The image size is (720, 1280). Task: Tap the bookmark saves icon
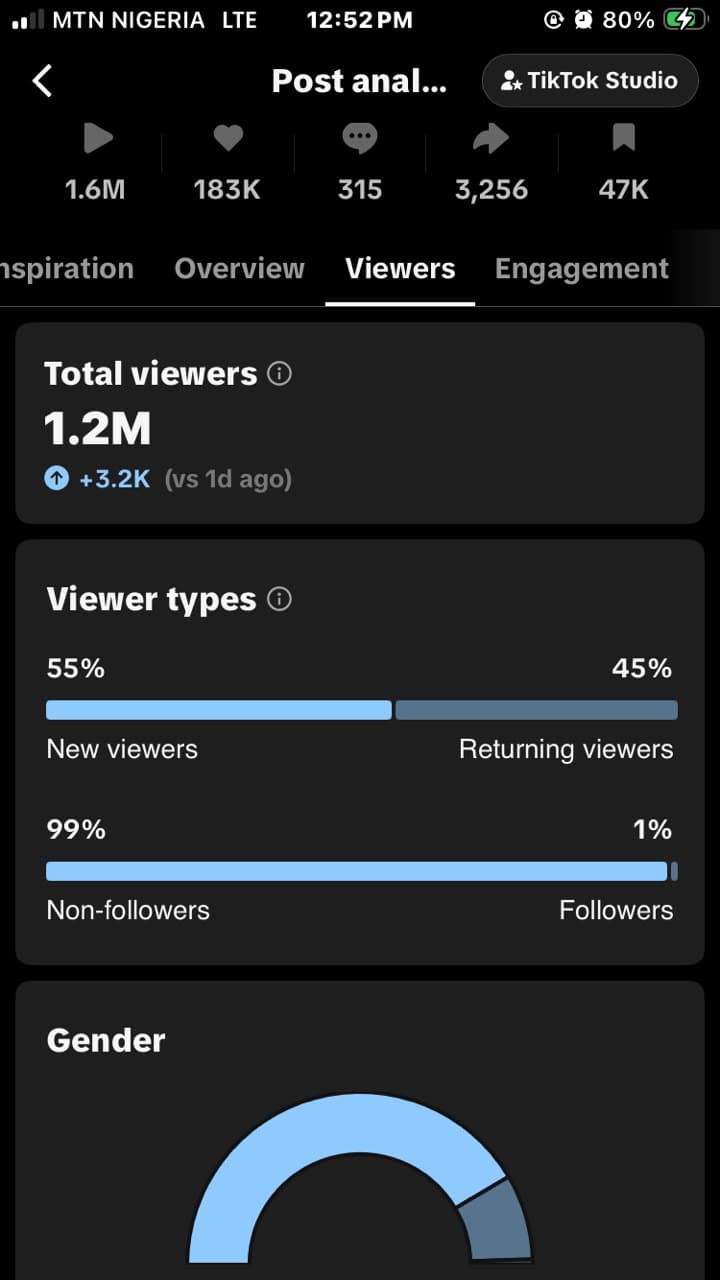tap(623, 138)
